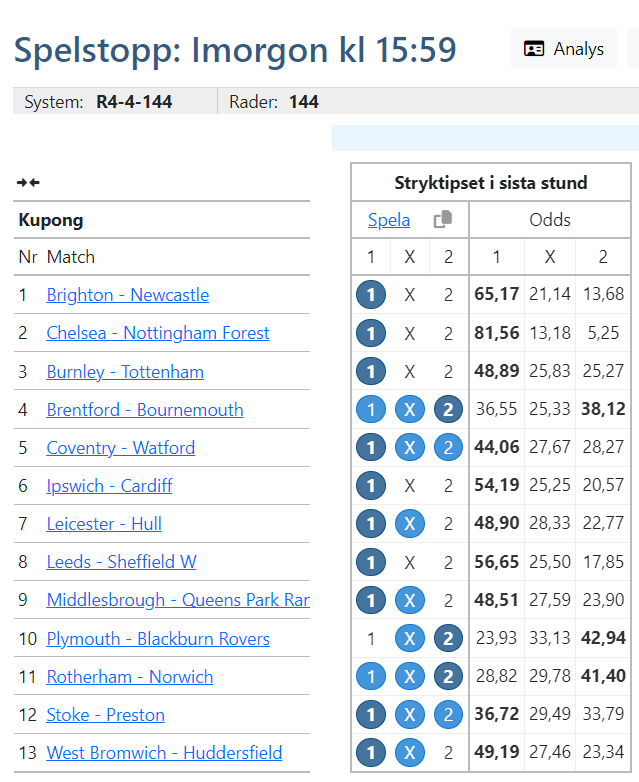Viewport: 639px width, 782px height.
Task: Select sign 1 for Plymouth - Blackburn Rovers
Action: 371,638
